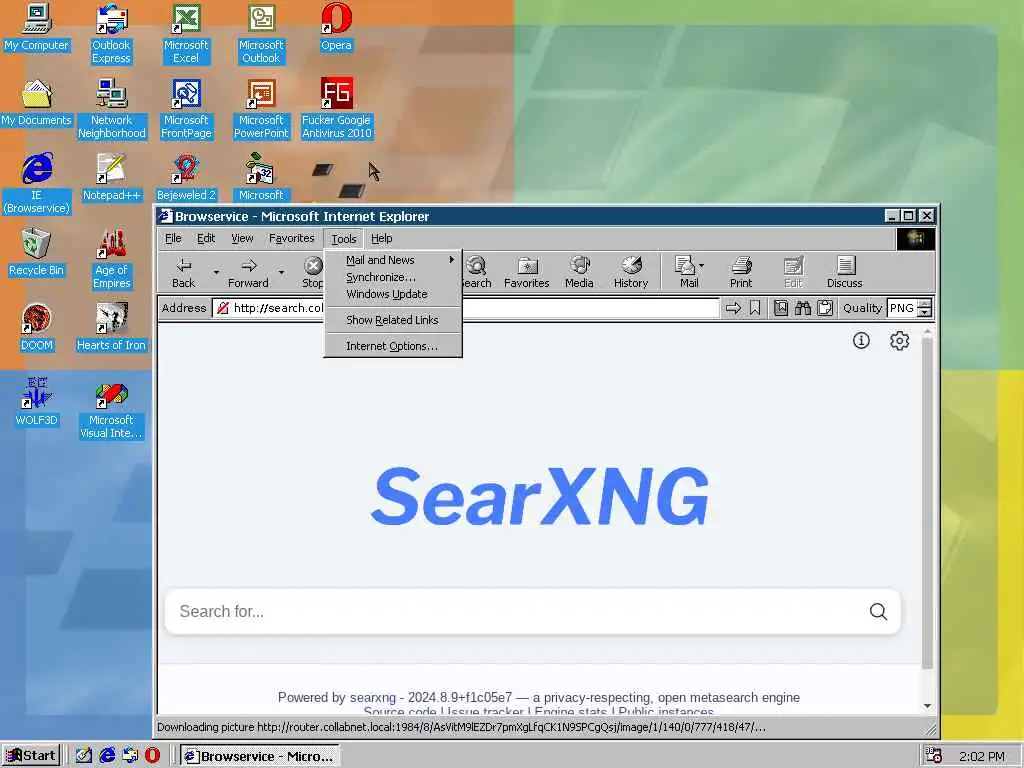Click the Print toolbar button
This screenshot has width=1024, height=768.
tap(741, 272)
